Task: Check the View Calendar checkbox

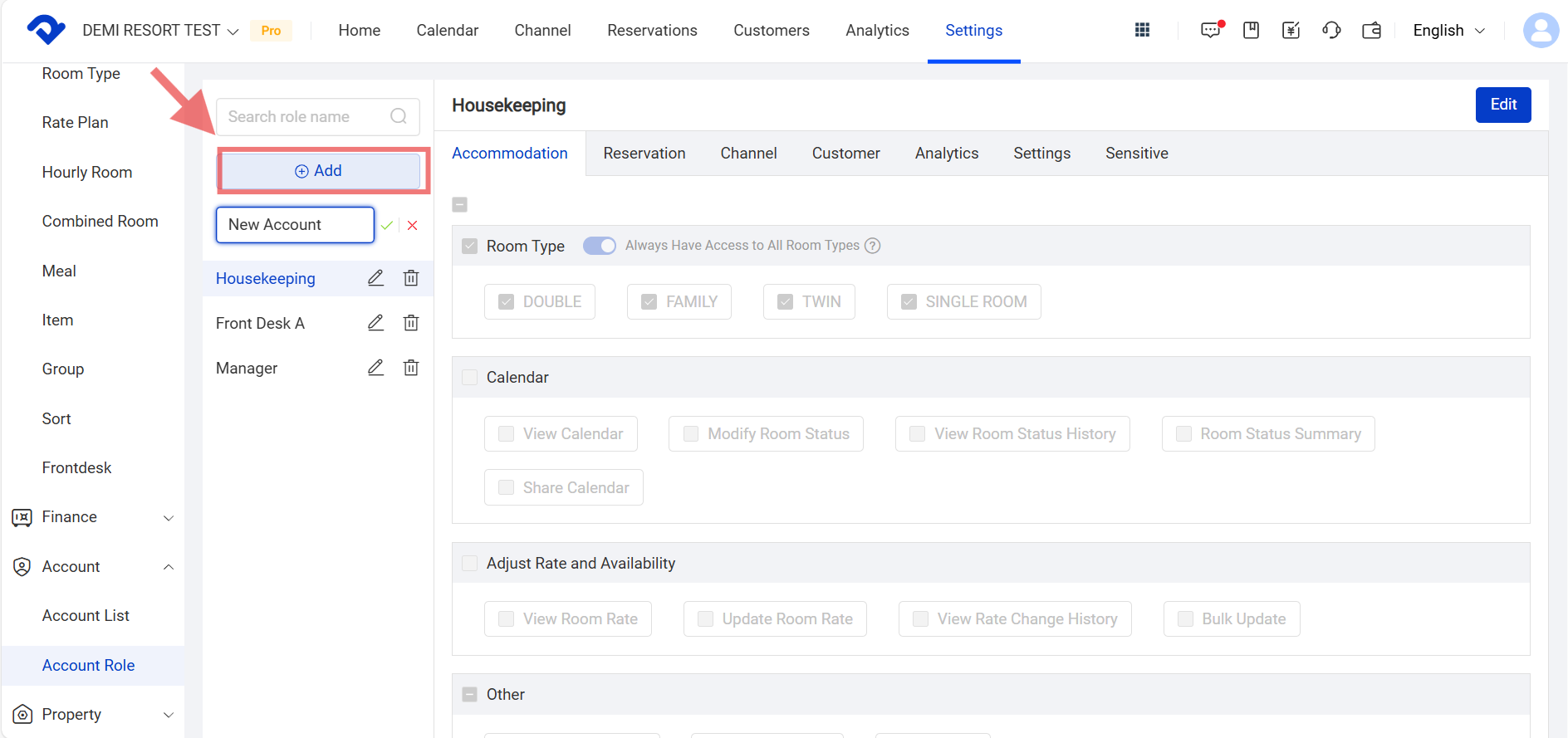Action: (506, 434)
